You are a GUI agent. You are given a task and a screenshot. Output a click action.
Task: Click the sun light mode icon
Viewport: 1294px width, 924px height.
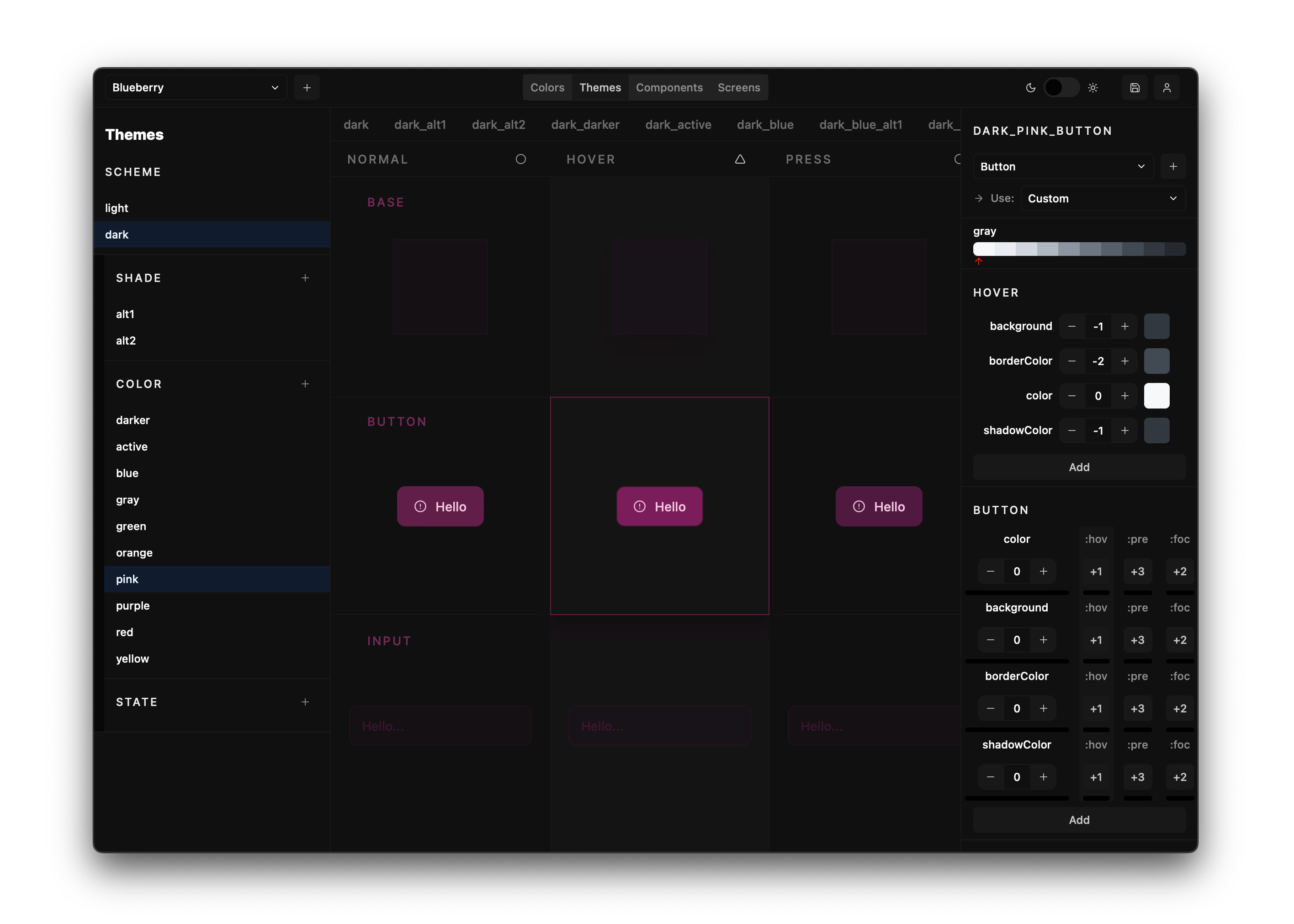(1092, 88)
